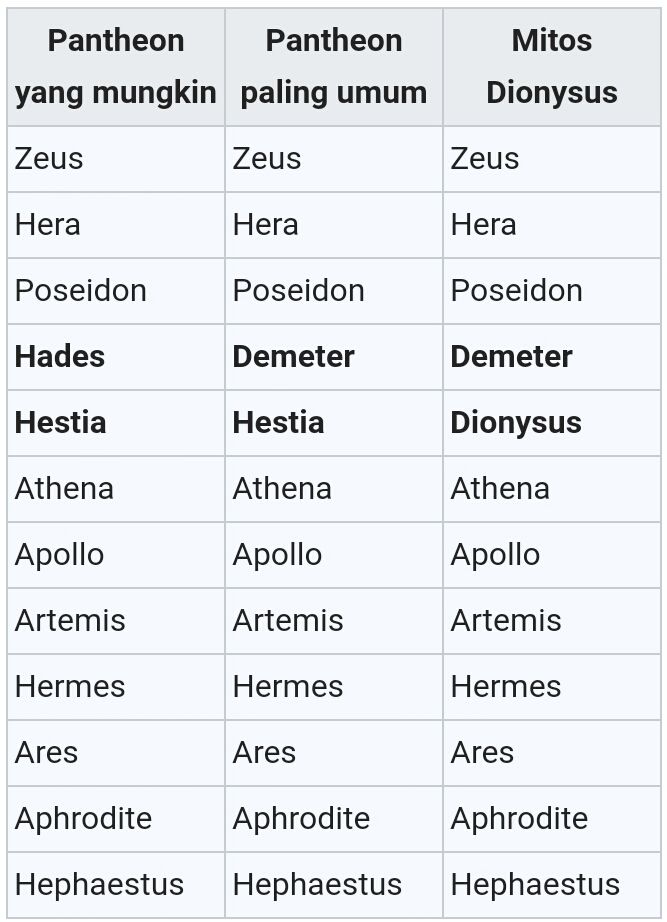Click the "Pantheon paling umum" column header
This screenshot has width=667, height=922.
coord(334,67)
